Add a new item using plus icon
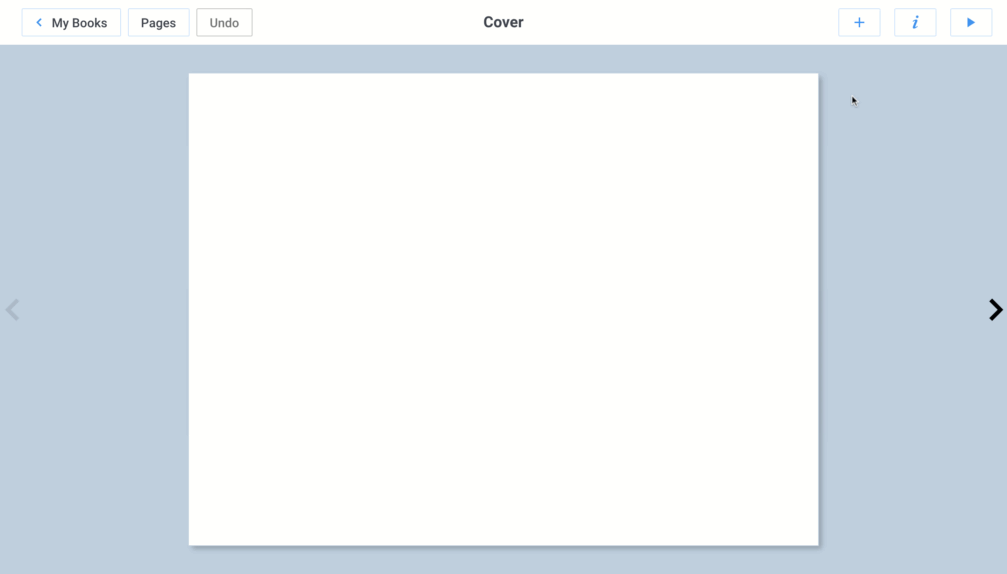 [x=859, y=22]
